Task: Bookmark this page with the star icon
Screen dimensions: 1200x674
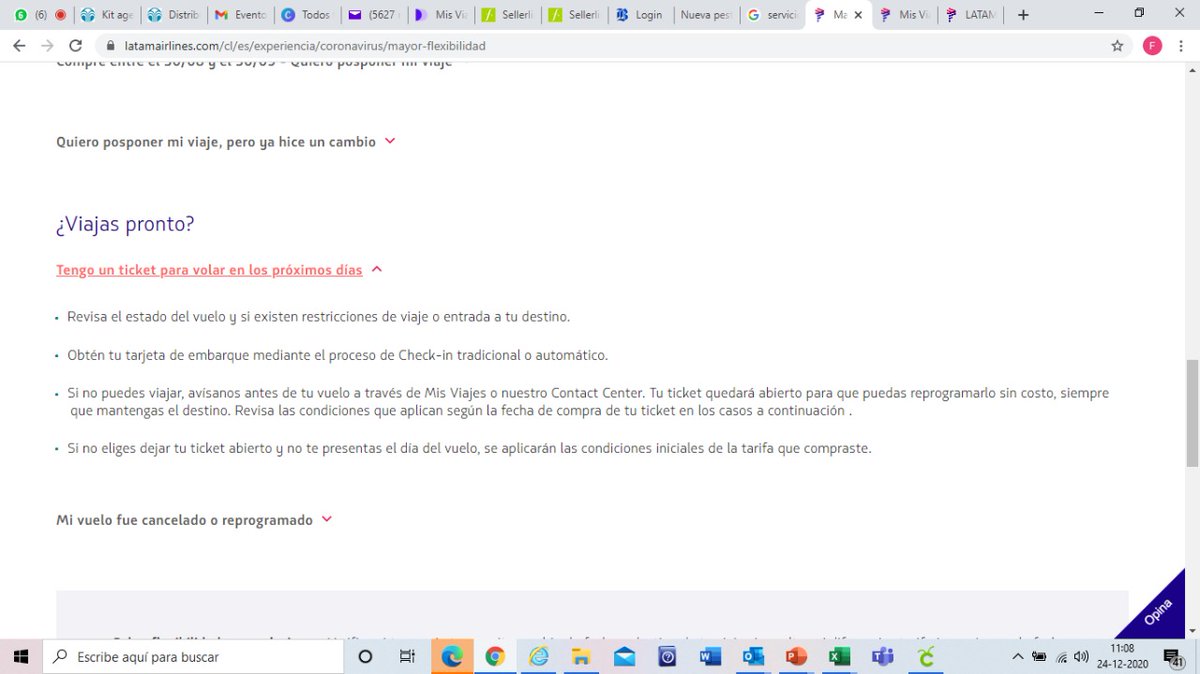Action: coord(1117,46)
